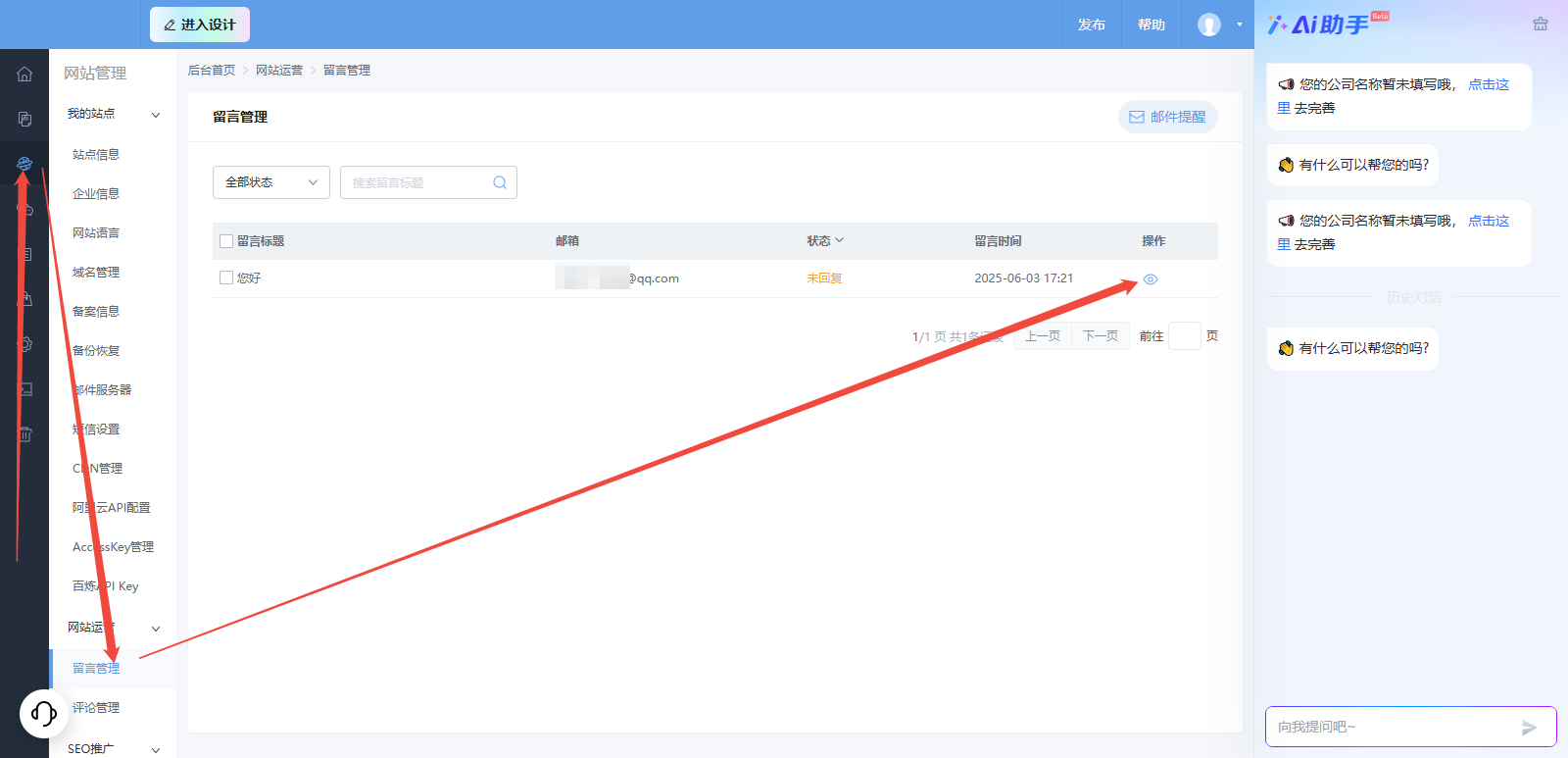Open the home icon in left sidebar
This screenshot has height=758, width=1568.
[x=24, y=74]
